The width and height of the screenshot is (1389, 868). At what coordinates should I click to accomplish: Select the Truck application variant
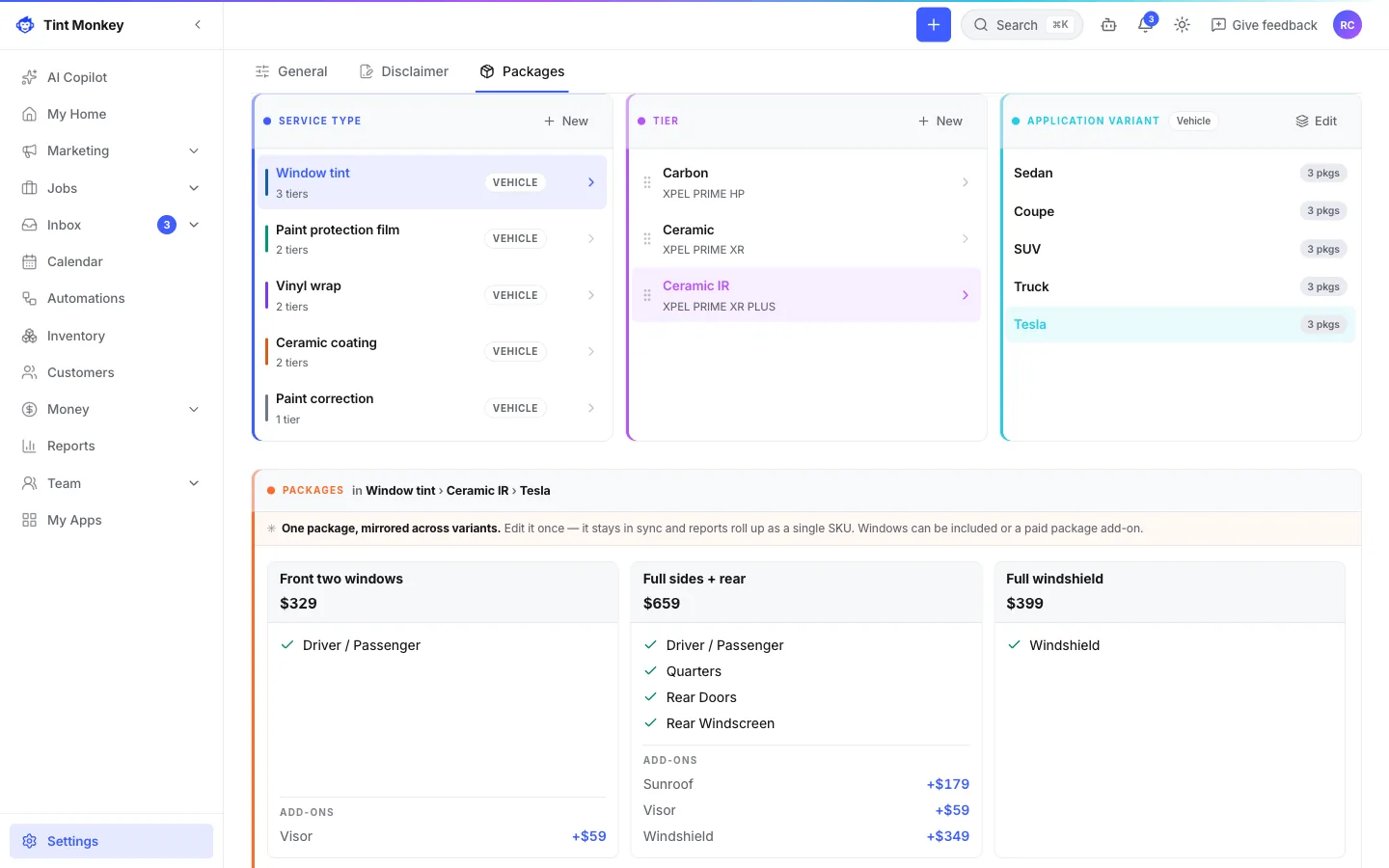[x=1181, y=286]
